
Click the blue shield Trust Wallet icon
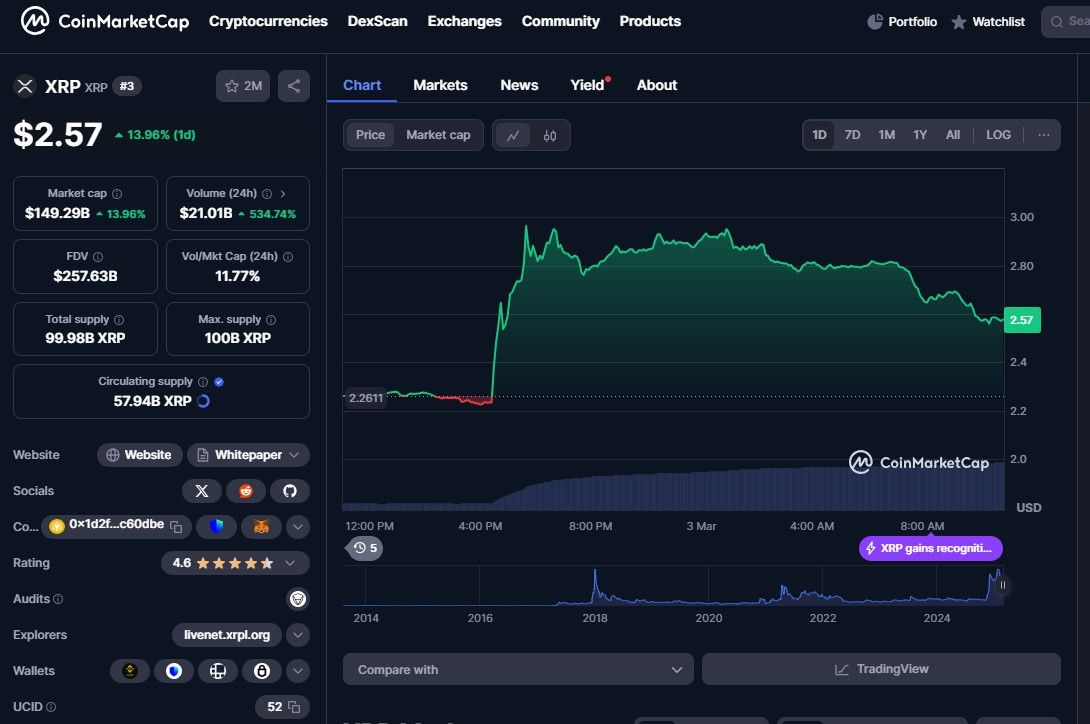click(217, 527)
